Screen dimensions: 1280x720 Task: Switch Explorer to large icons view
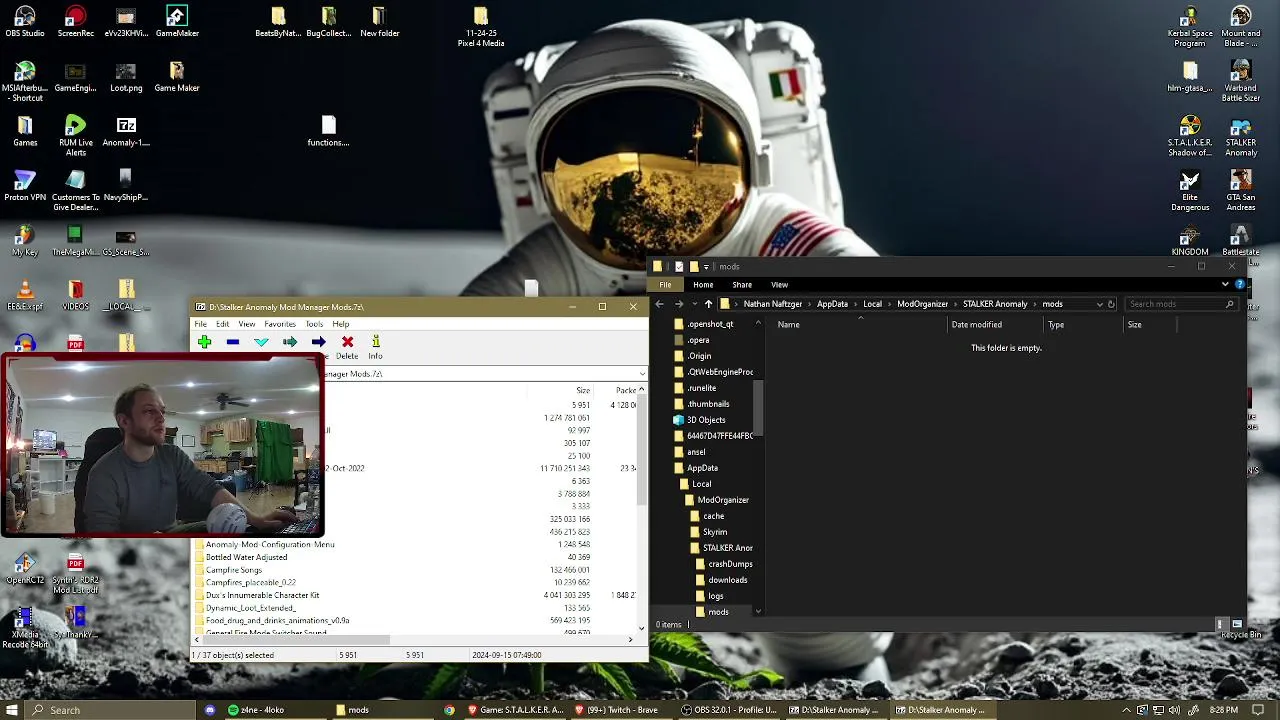tap(1237, 624)
